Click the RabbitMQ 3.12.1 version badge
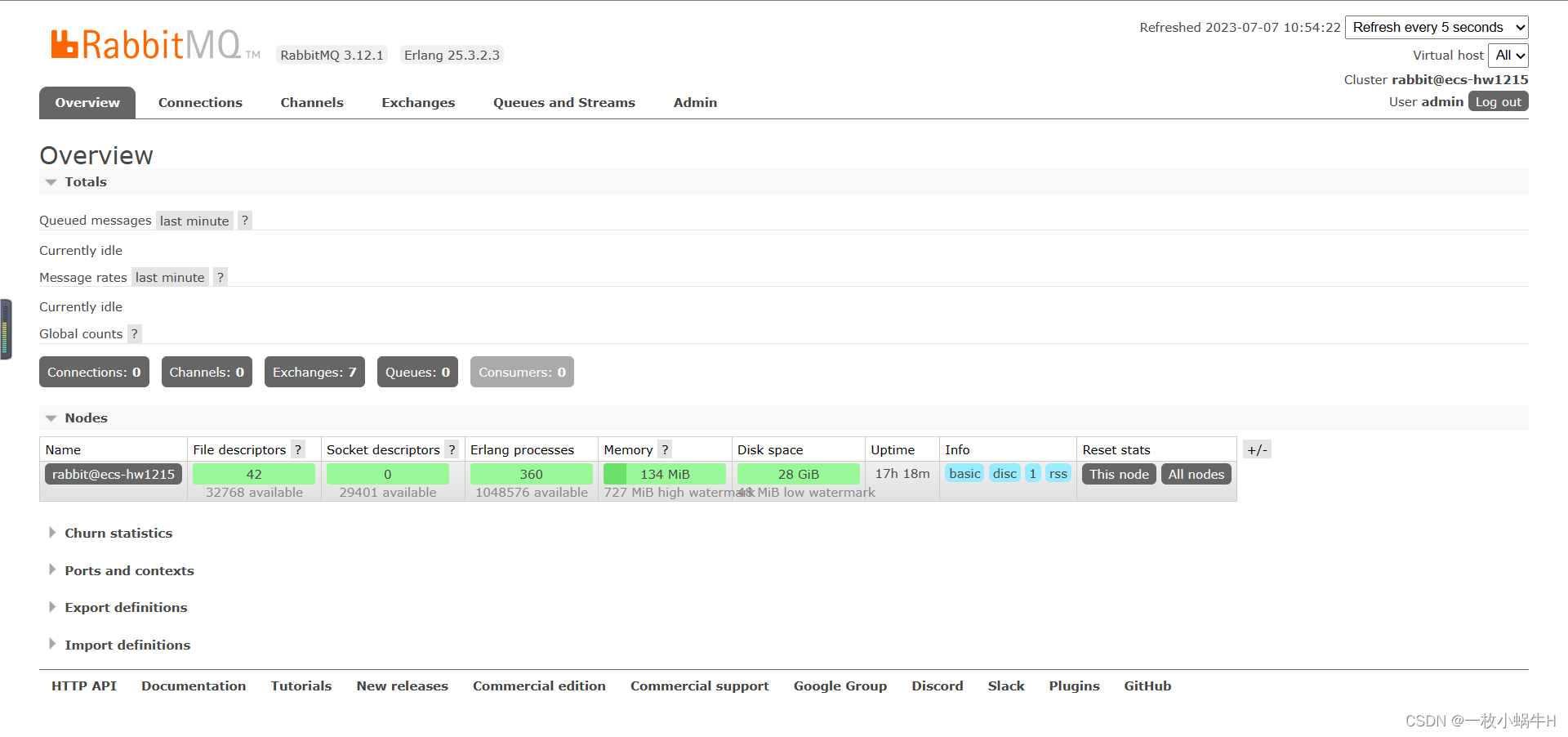 coord(332,55)
